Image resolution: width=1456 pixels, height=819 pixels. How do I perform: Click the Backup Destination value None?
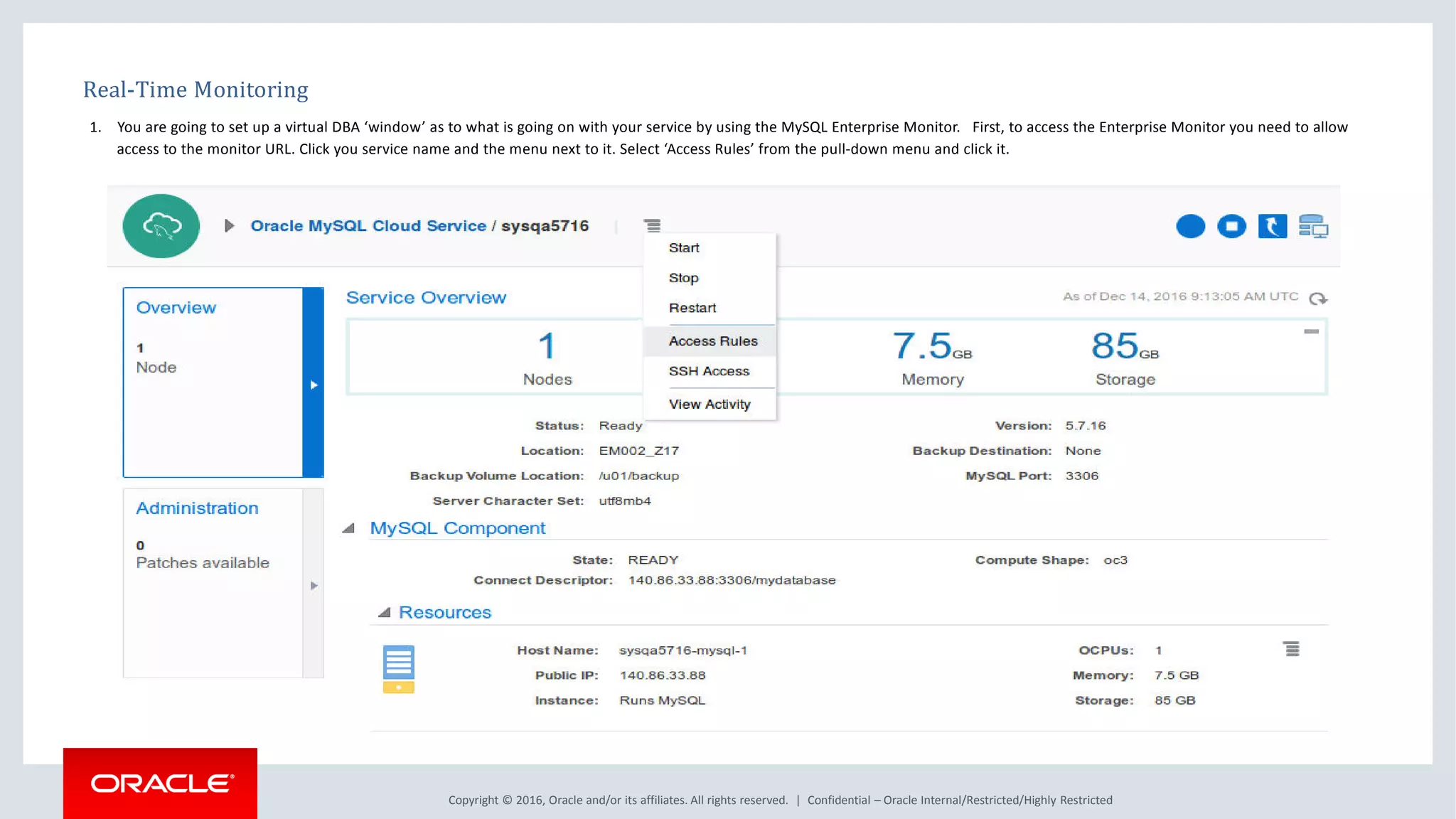click(x=1083, y=451)
